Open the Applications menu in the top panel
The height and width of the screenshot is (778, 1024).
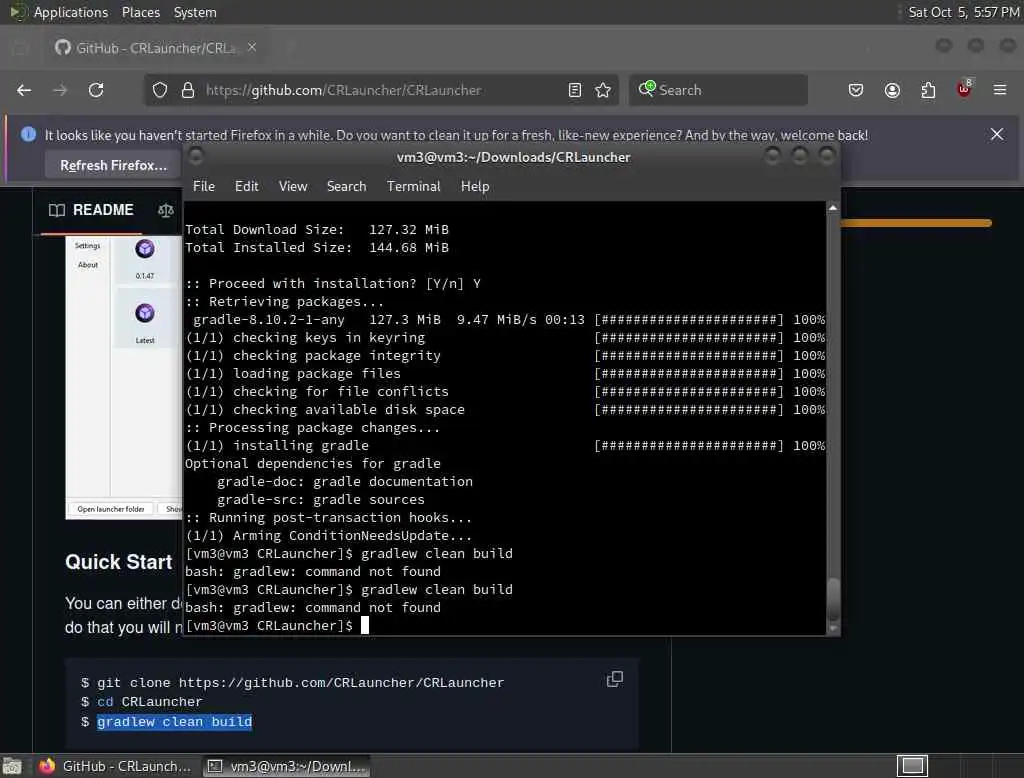point(71,12)
